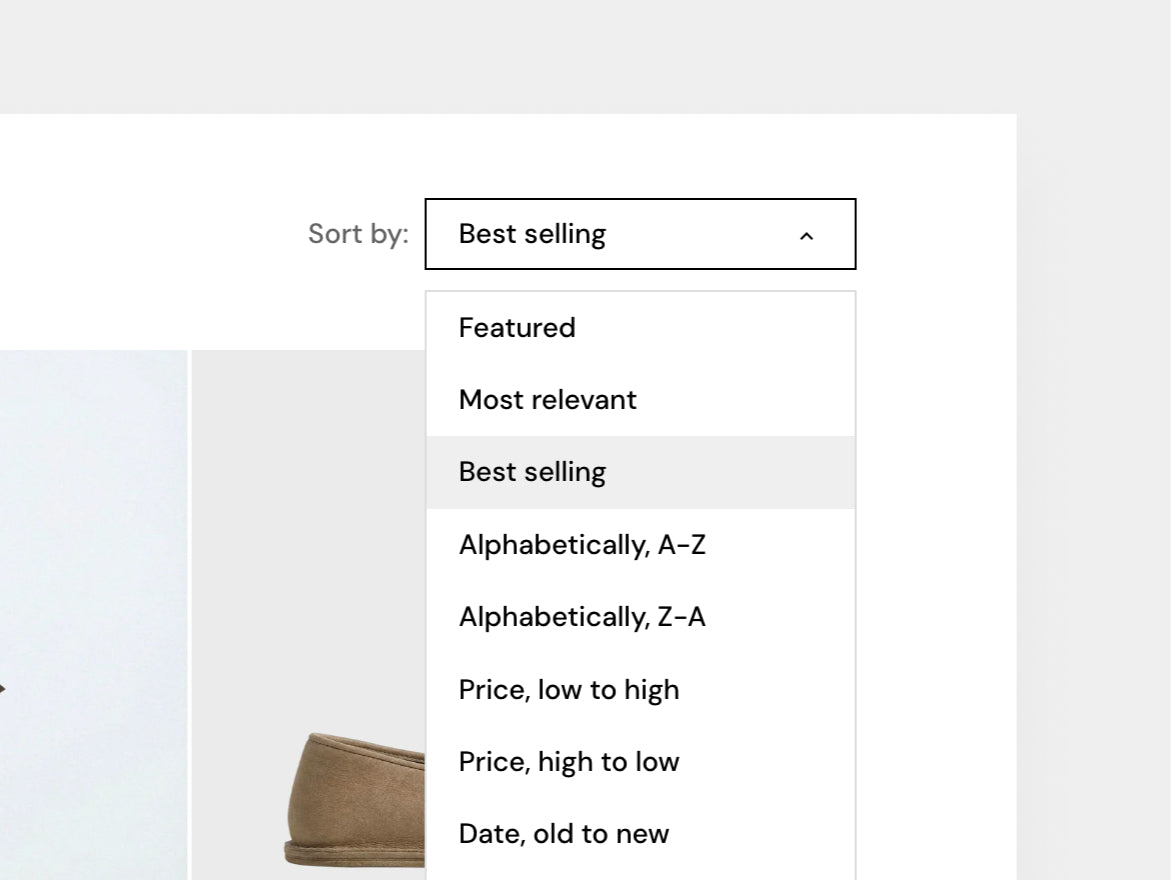Select Date, old to new option
1171x880 pixels.
(640, 834)
